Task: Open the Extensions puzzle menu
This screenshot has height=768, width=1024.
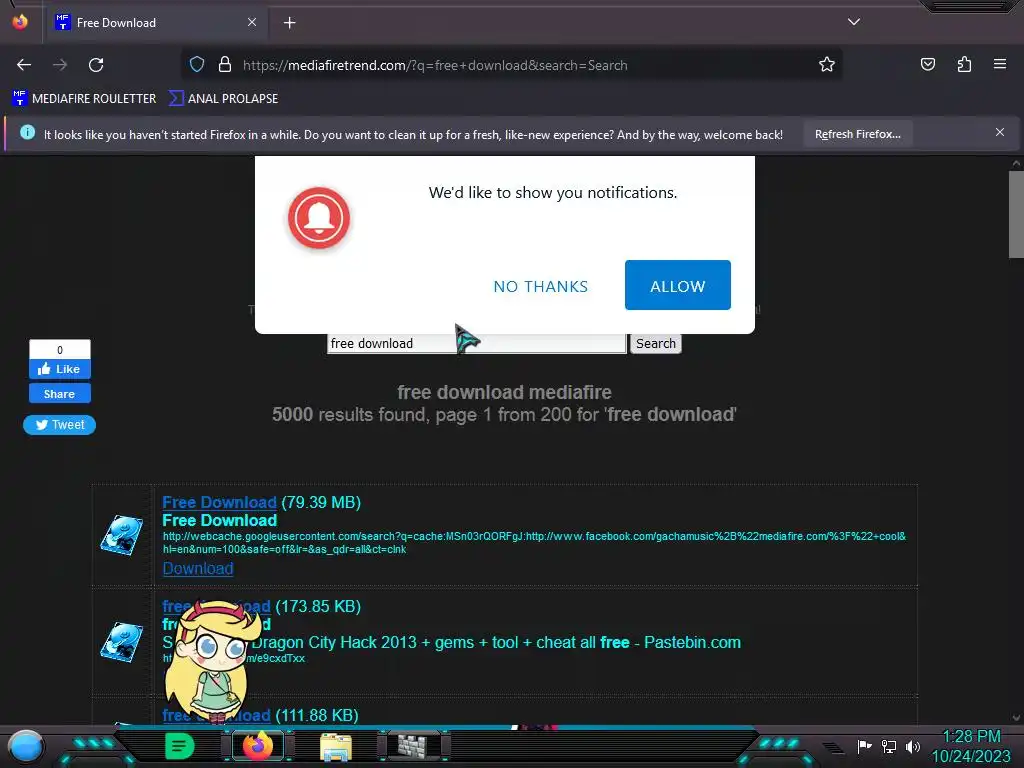Action: point(964,65)
